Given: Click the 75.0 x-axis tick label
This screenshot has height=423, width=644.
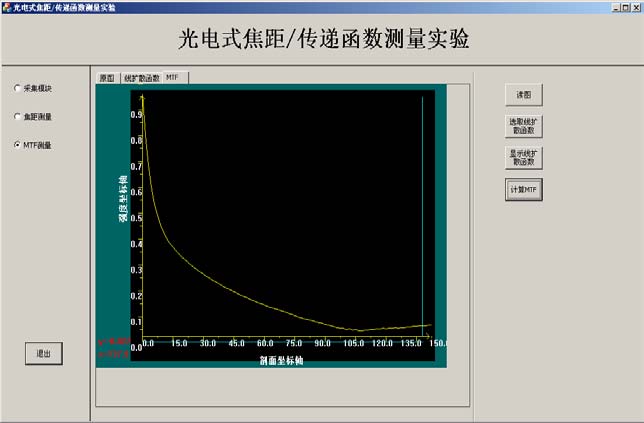Looking at the screenshot, I should pyautogui.click(x=294, y=343).
